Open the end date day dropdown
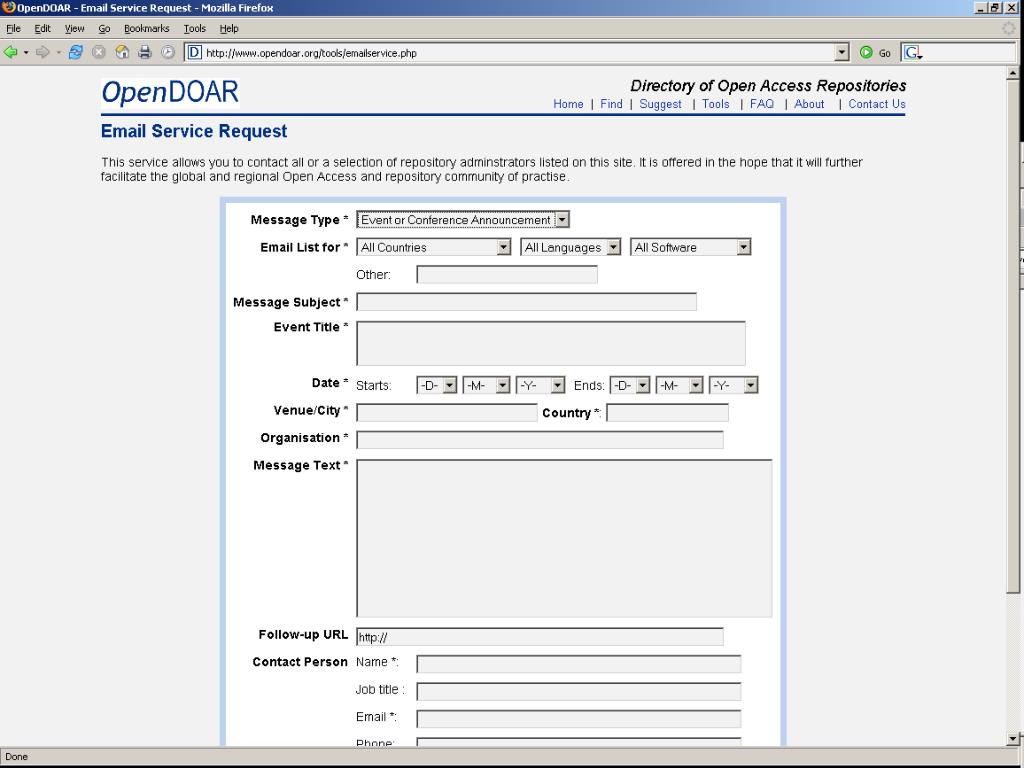 pos(630,385)
